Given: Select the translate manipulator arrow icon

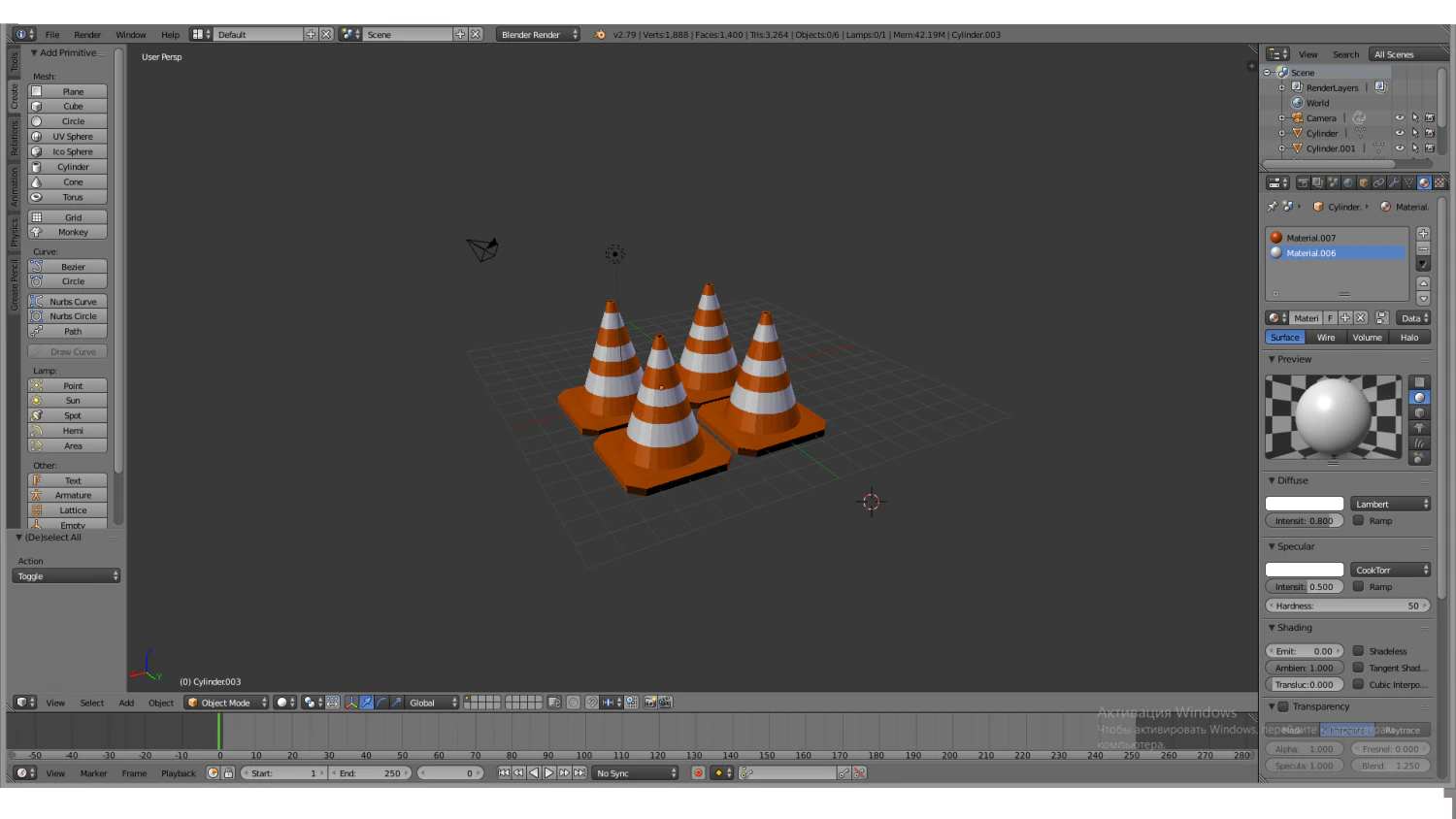Looking at the screenshot, I should tap(367, 703).
